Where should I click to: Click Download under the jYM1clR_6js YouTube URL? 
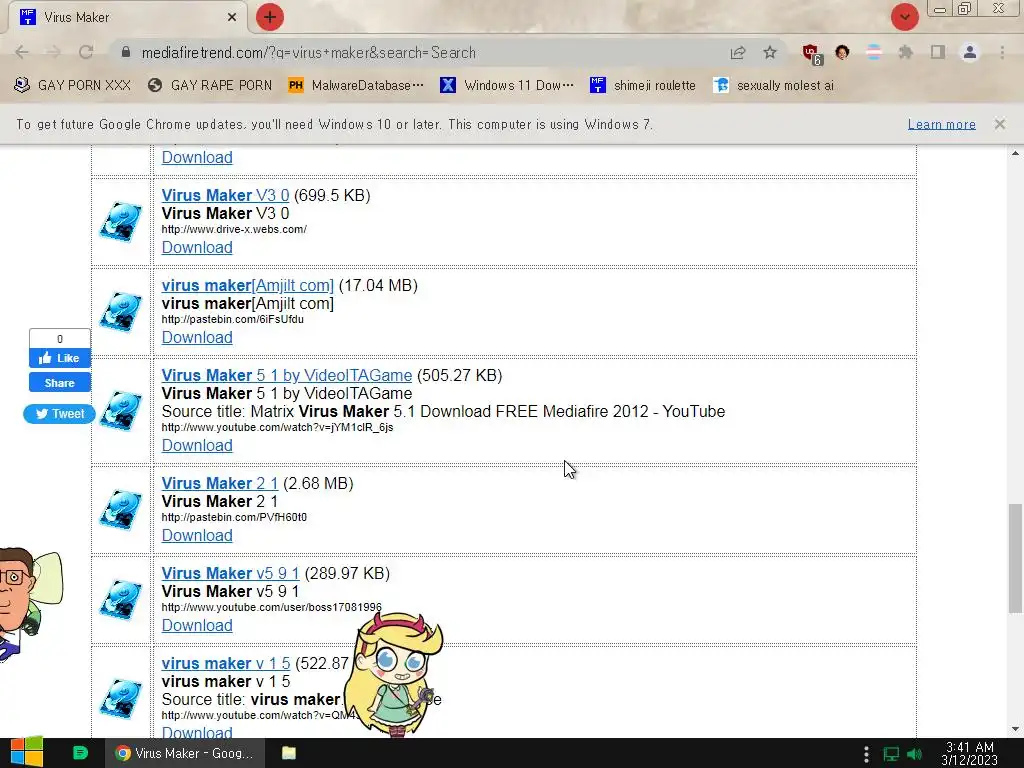(x=197, y=445)
